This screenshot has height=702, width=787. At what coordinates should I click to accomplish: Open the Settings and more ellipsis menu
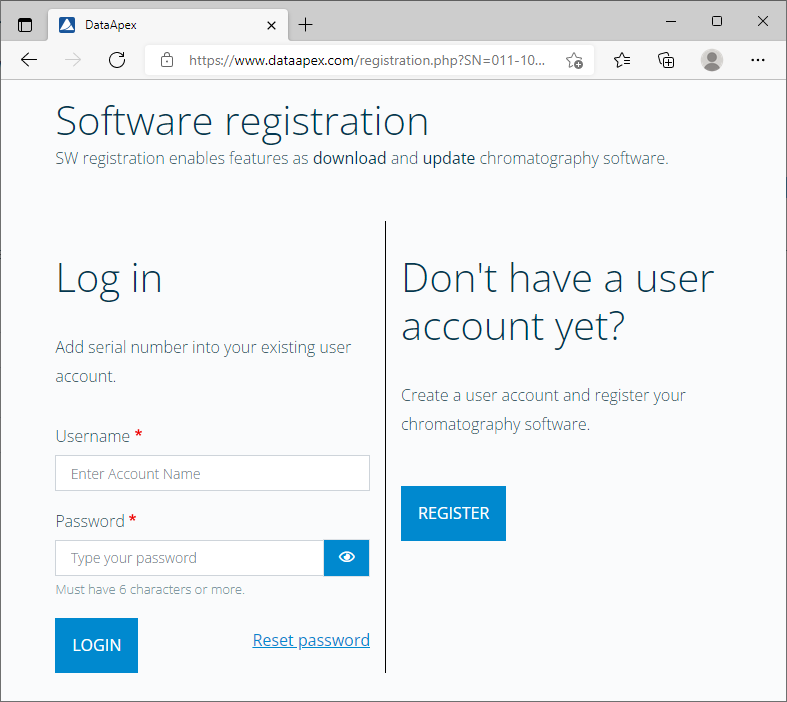[x=757, y=60]
